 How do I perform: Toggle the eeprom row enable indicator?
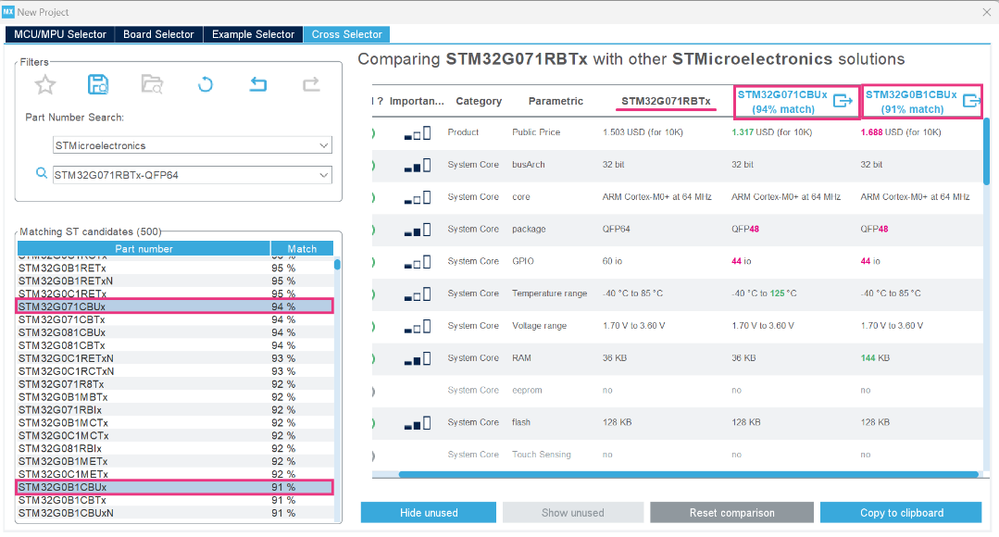pos(373,391)
